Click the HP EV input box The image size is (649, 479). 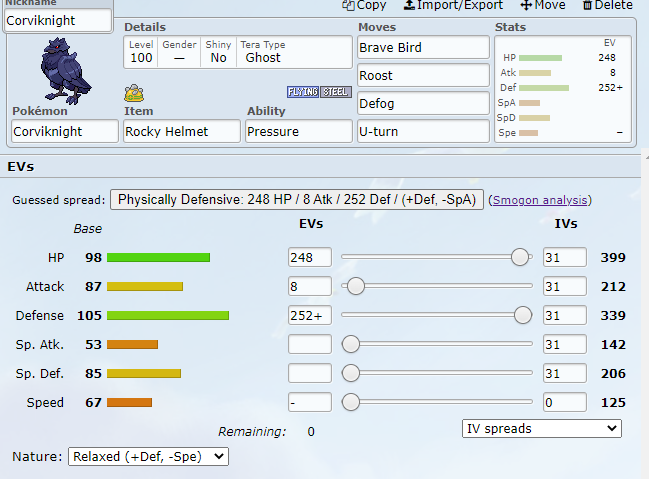[310, 257]
